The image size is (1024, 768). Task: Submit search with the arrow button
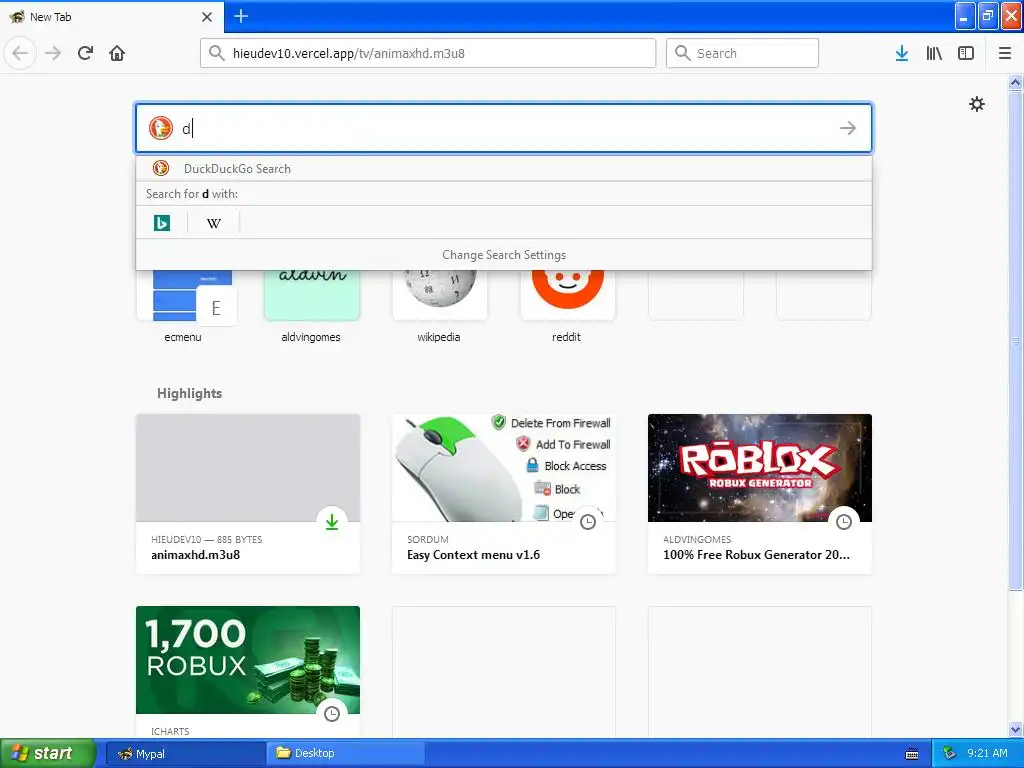tap(848, 128)
